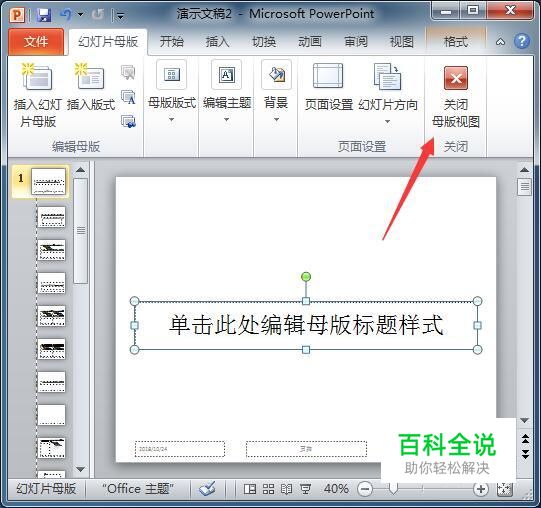Select the fifth layout thumbnail
Viewport: 541px width, 508px height.
[51, 316]
